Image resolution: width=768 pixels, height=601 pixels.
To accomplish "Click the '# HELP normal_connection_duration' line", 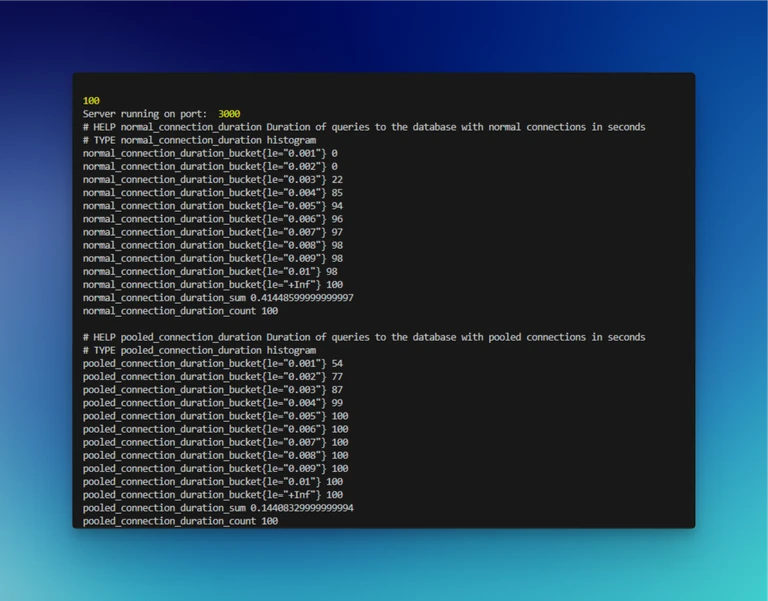I will click(x=364, y=127).
